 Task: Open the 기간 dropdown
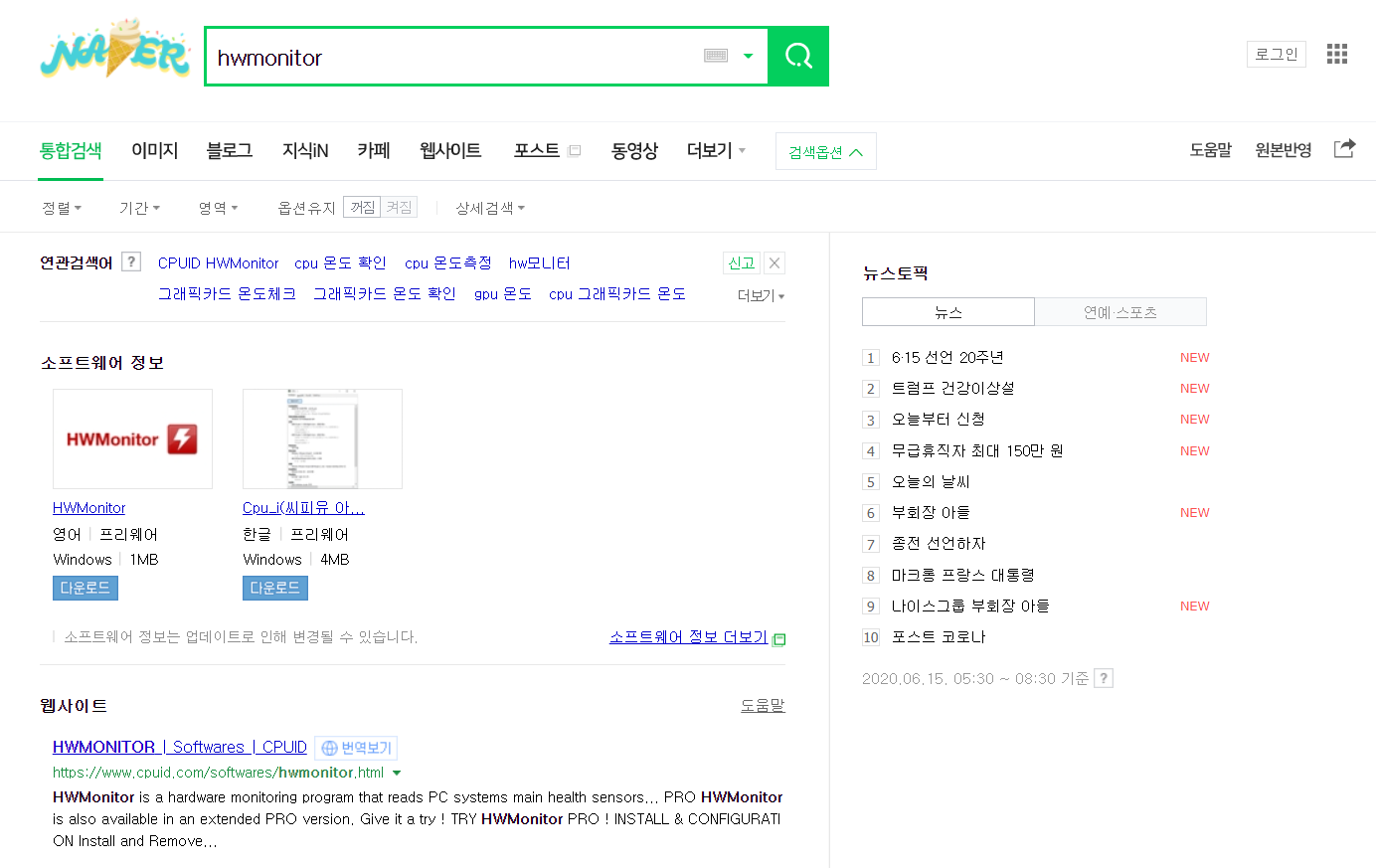tap(139, 208)
